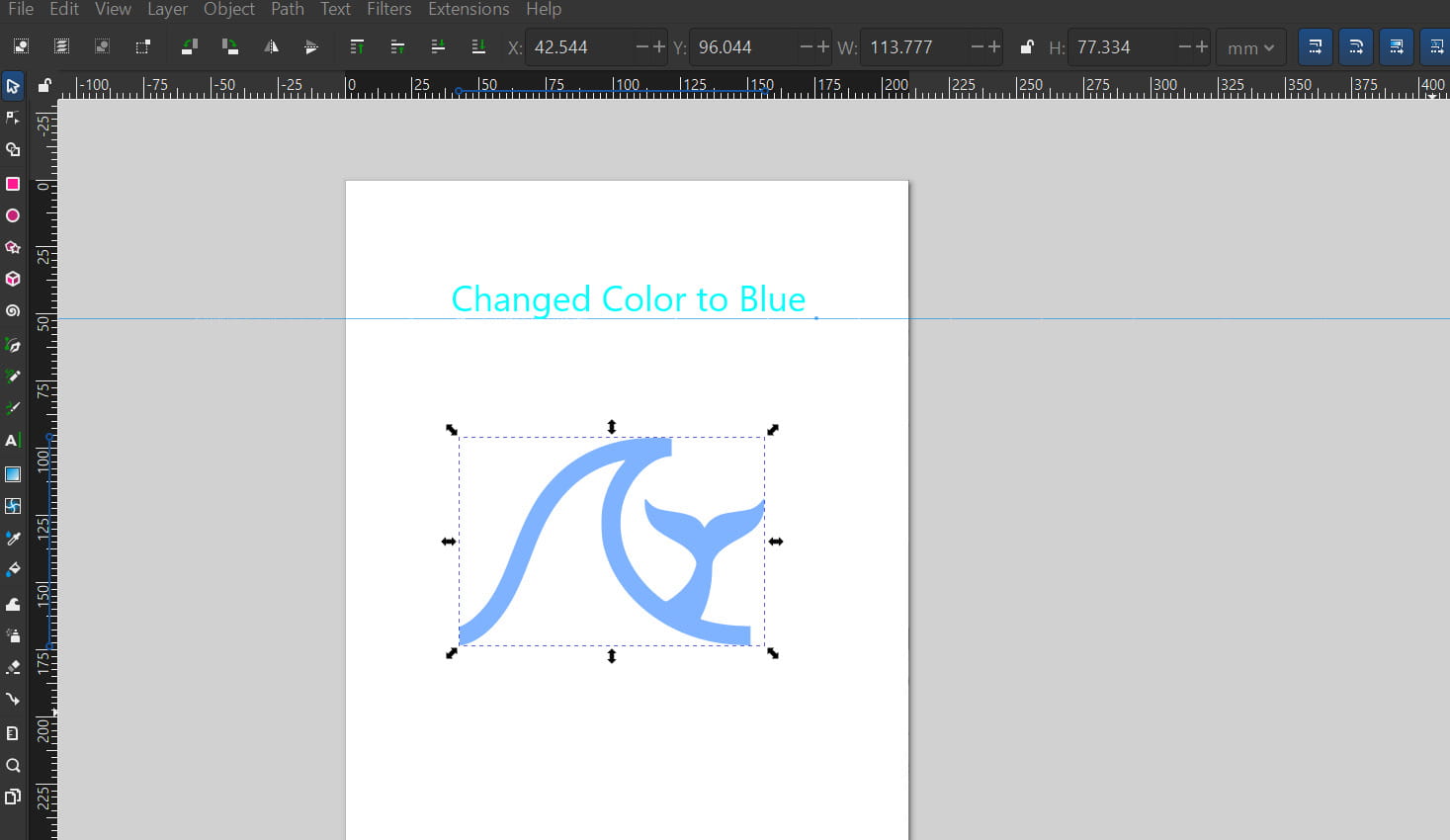Open the mm units dropdown
Viewport: 1450px width, 840px height.
(x=1251, y=47)
